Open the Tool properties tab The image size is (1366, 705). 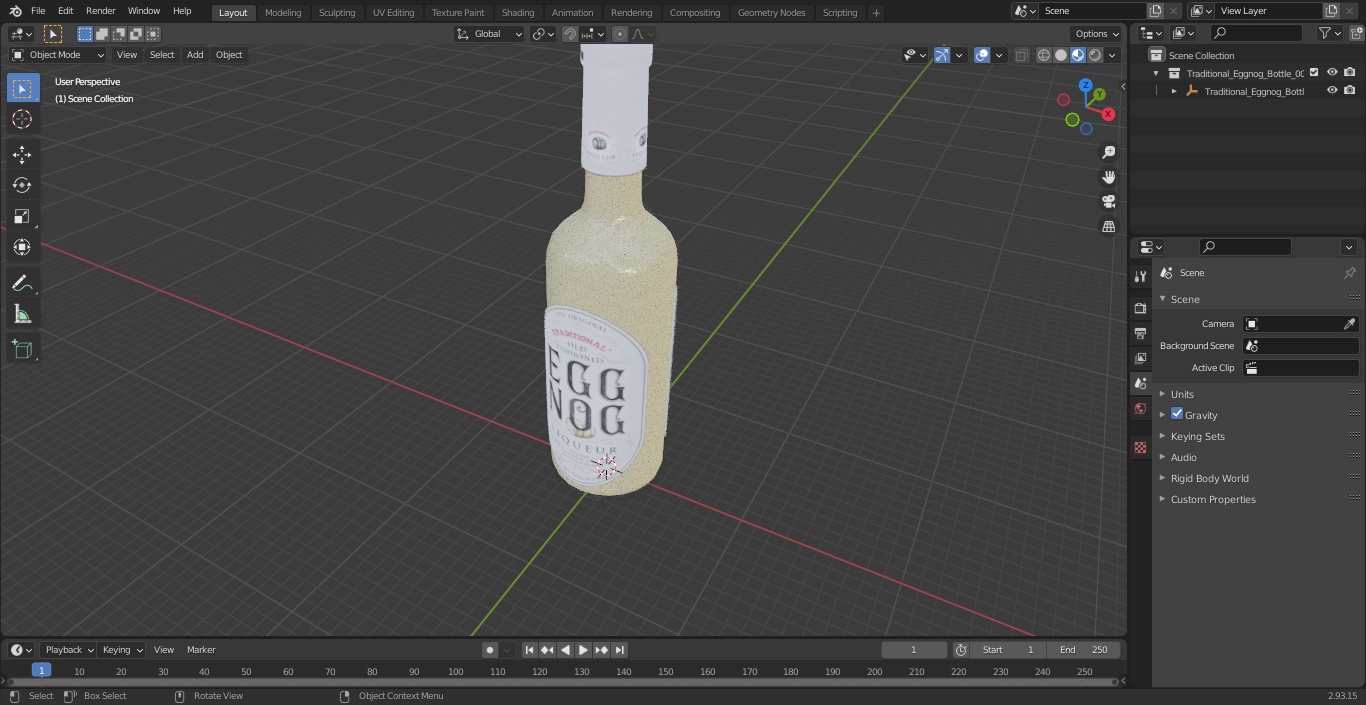tap(1140, 277)
